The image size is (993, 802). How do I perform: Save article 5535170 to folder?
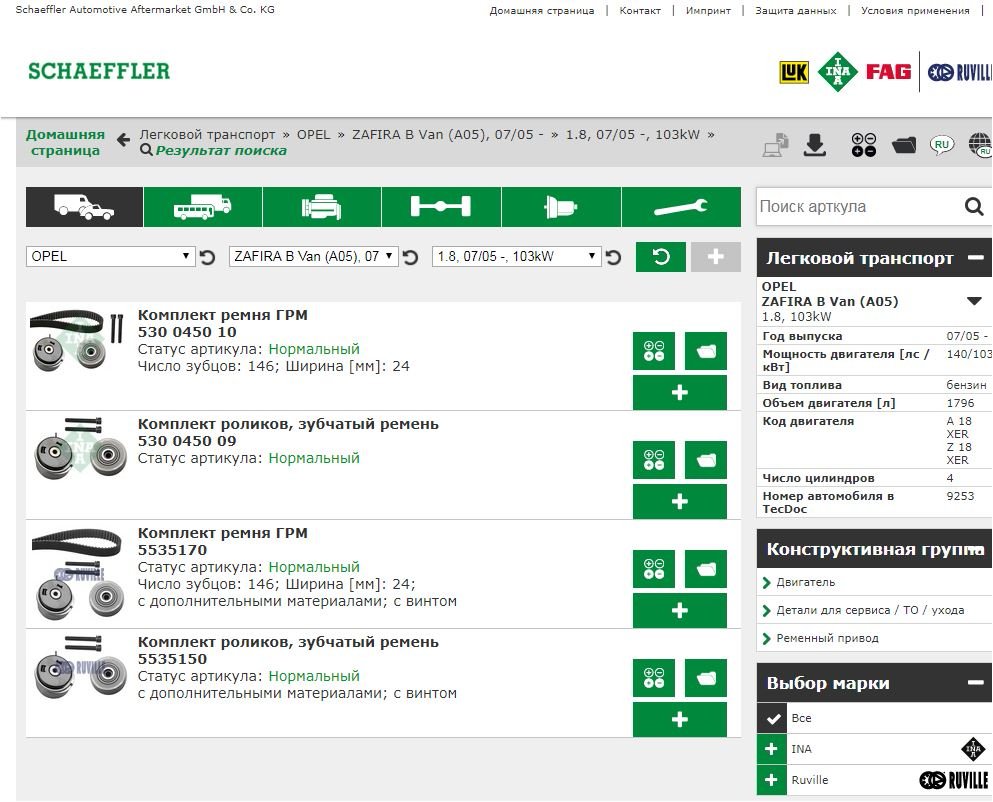pyautogui.click(x=706, y=569)
